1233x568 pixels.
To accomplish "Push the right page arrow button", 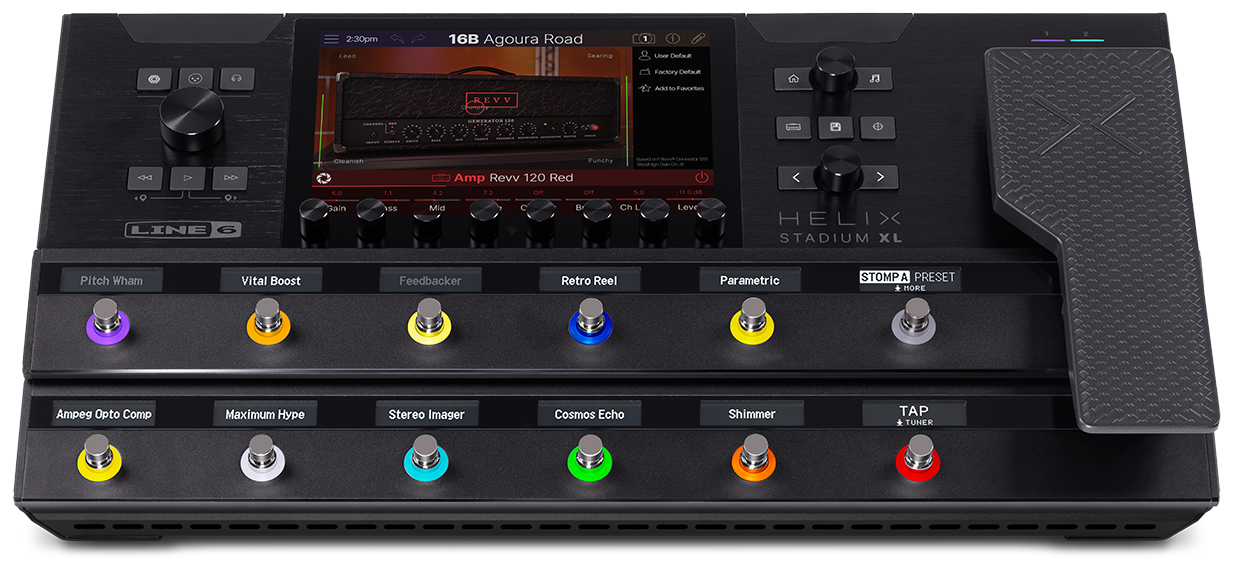I will point(880,177).
